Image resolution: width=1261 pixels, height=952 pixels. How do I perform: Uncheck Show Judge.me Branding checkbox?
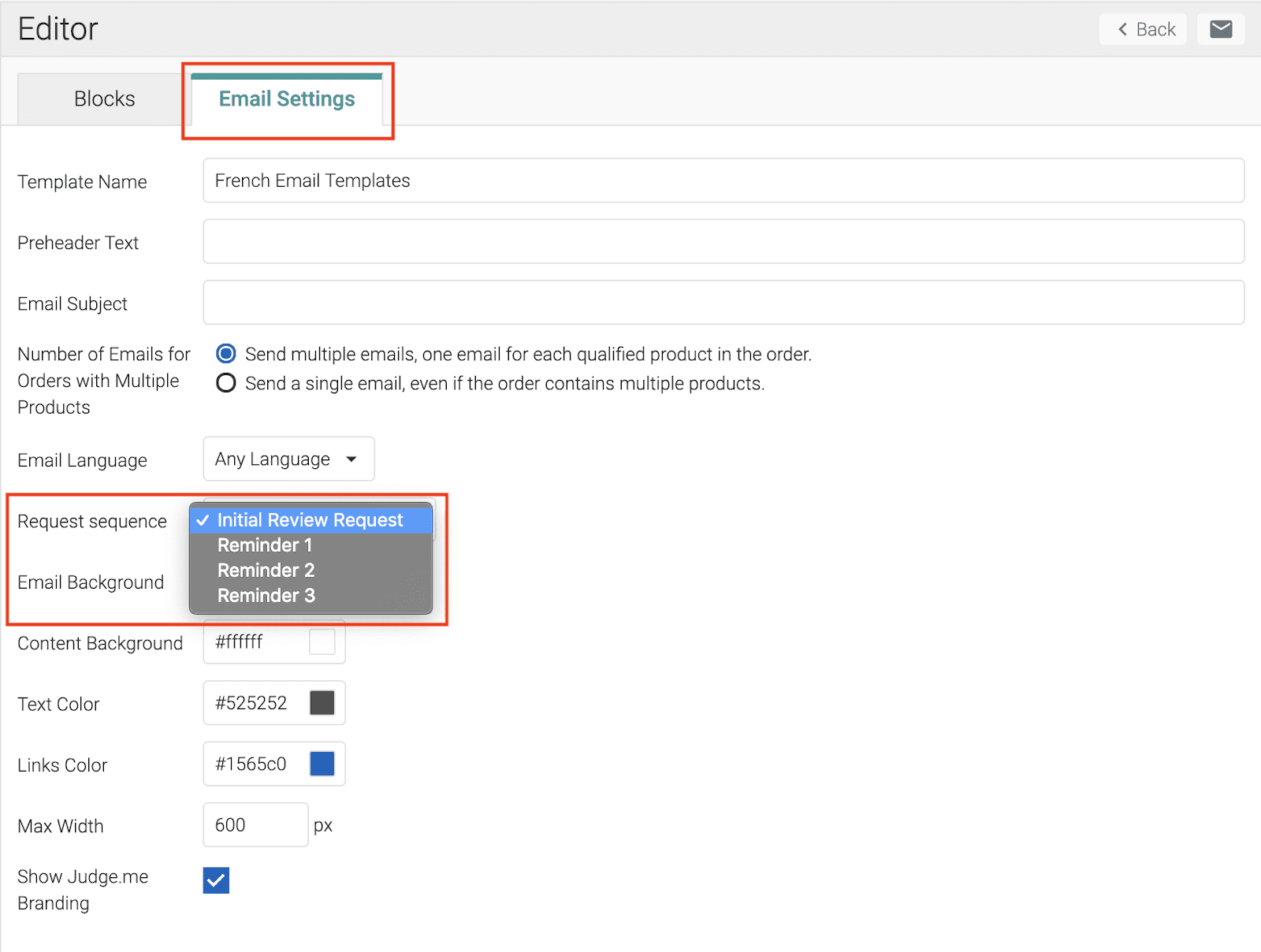(216, 880)
